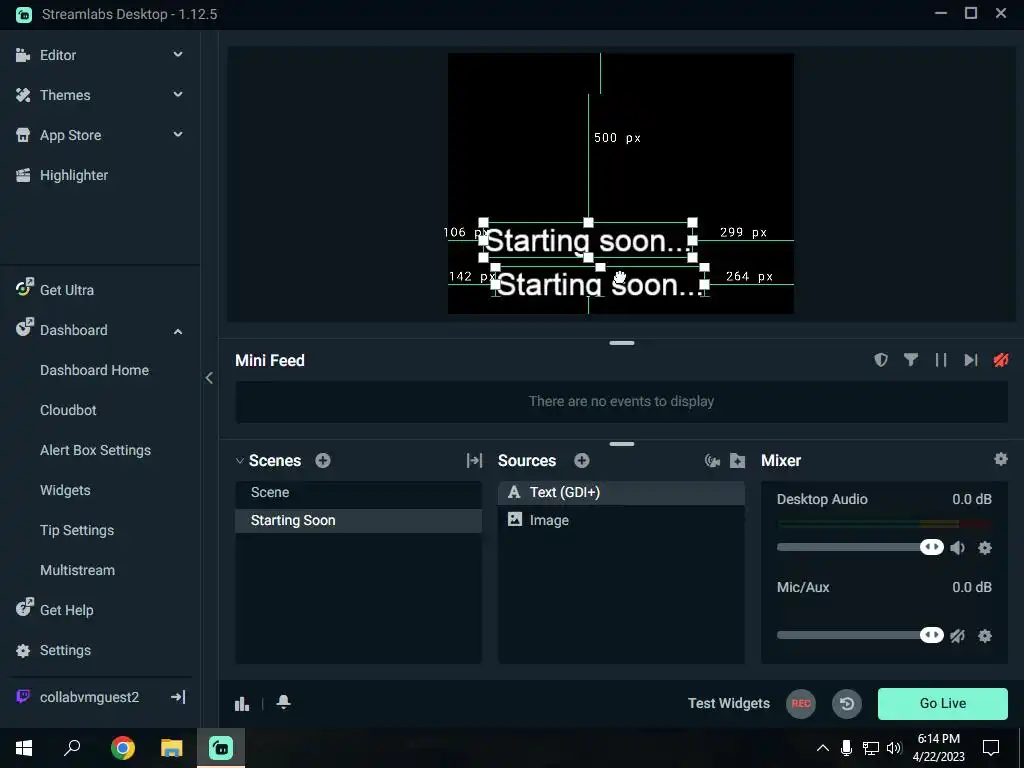Click the Get Ultra item
This screenshot has height=768, width=1024.
(67, 290)
